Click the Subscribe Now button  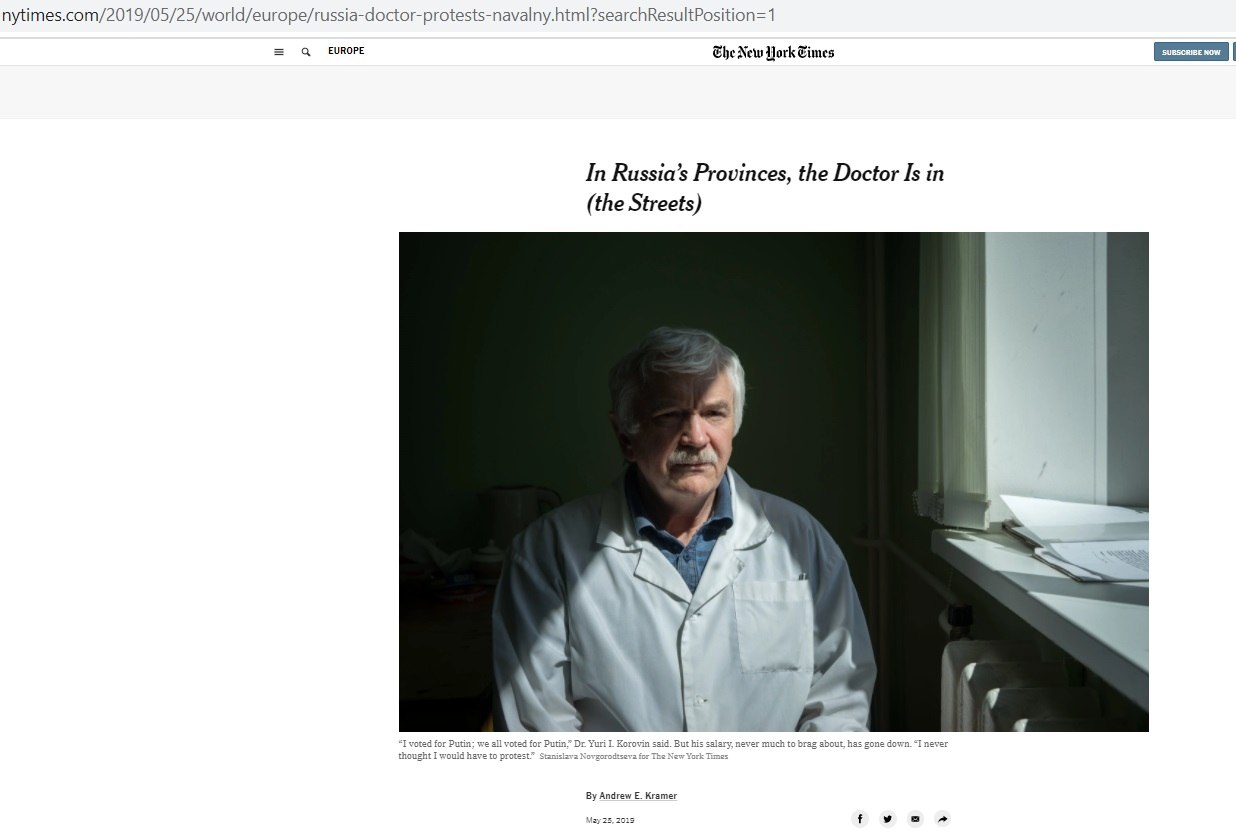(x=1191, y=52)
